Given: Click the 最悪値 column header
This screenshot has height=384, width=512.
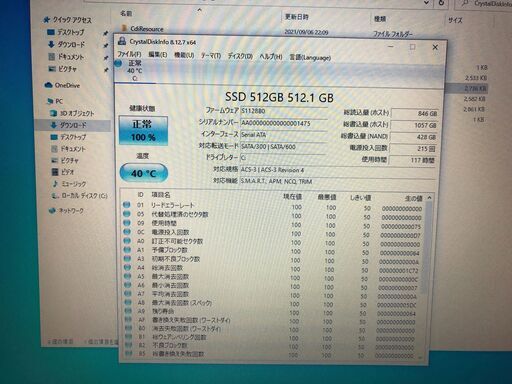Looking at the screenshot, I should (327, 197).
